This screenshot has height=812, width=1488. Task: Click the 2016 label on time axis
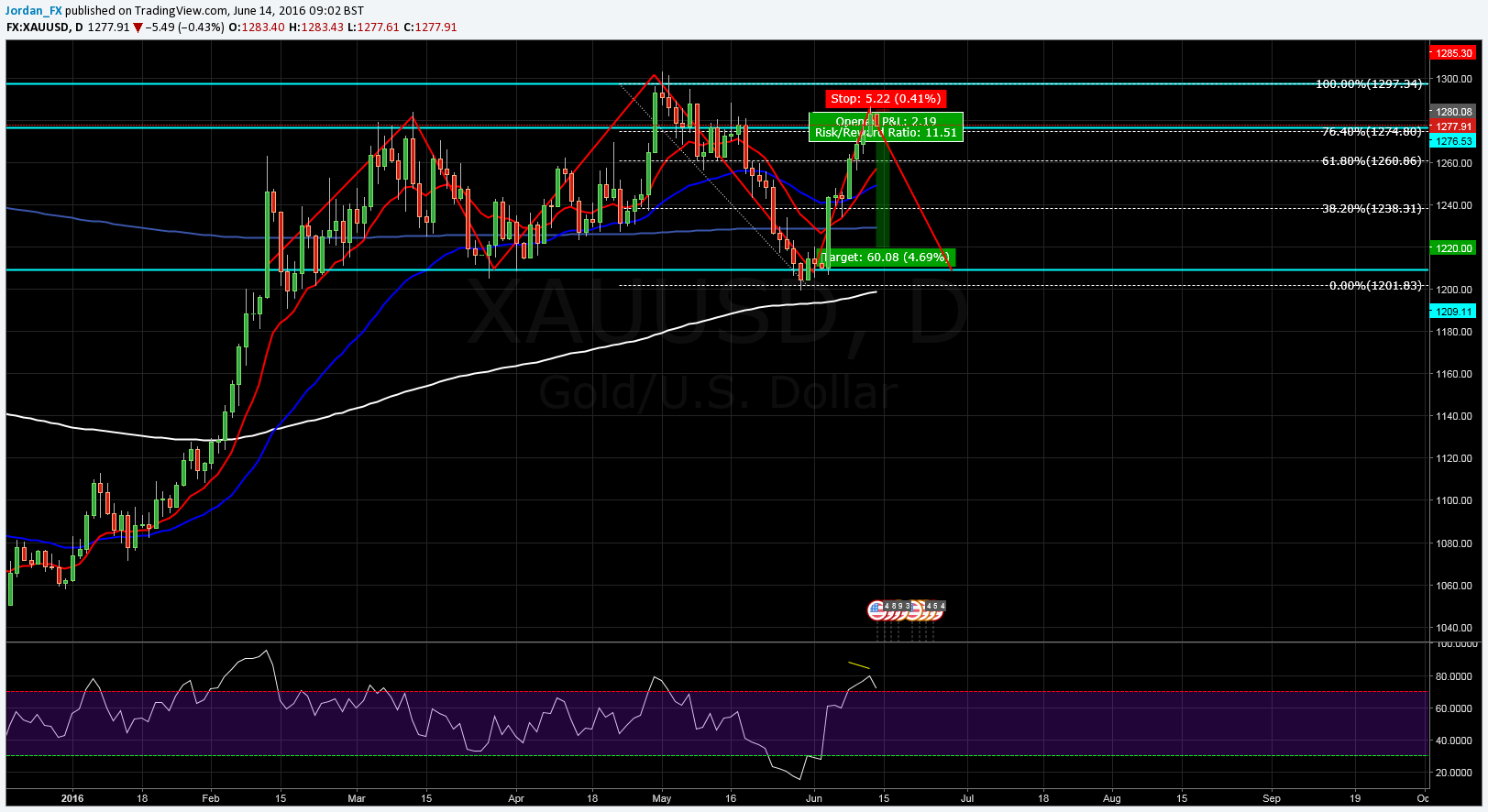click(72, 798)
